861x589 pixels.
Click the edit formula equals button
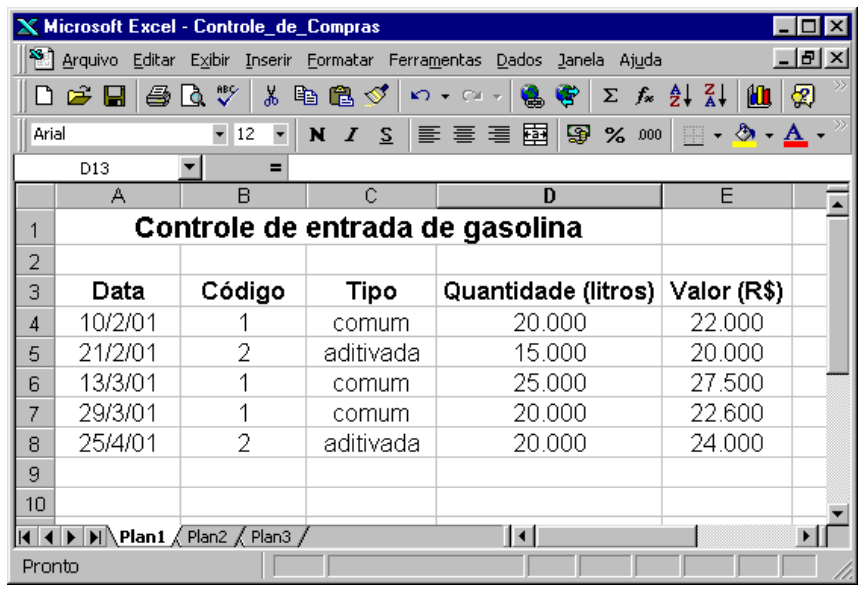276,167
